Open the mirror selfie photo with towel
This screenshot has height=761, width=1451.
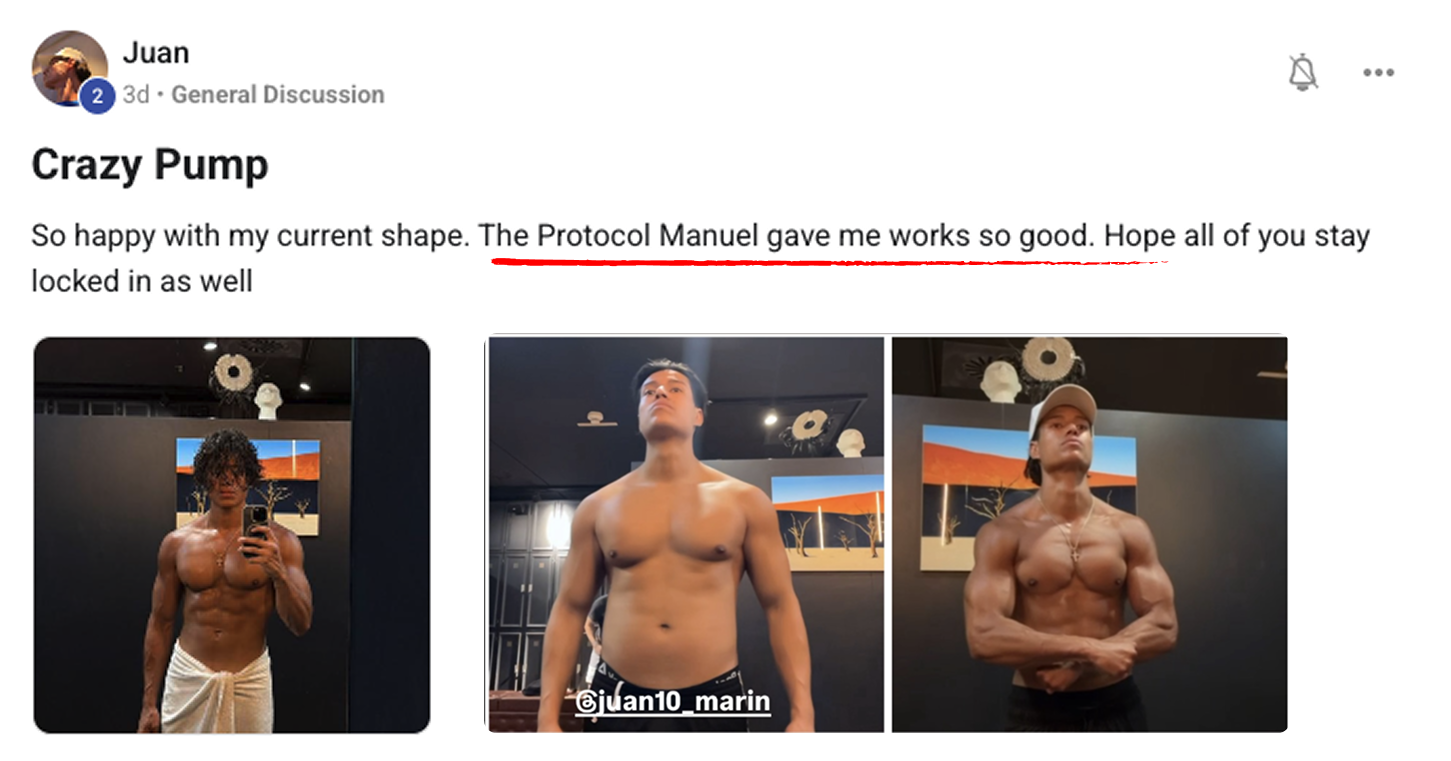tap(232, 535)
